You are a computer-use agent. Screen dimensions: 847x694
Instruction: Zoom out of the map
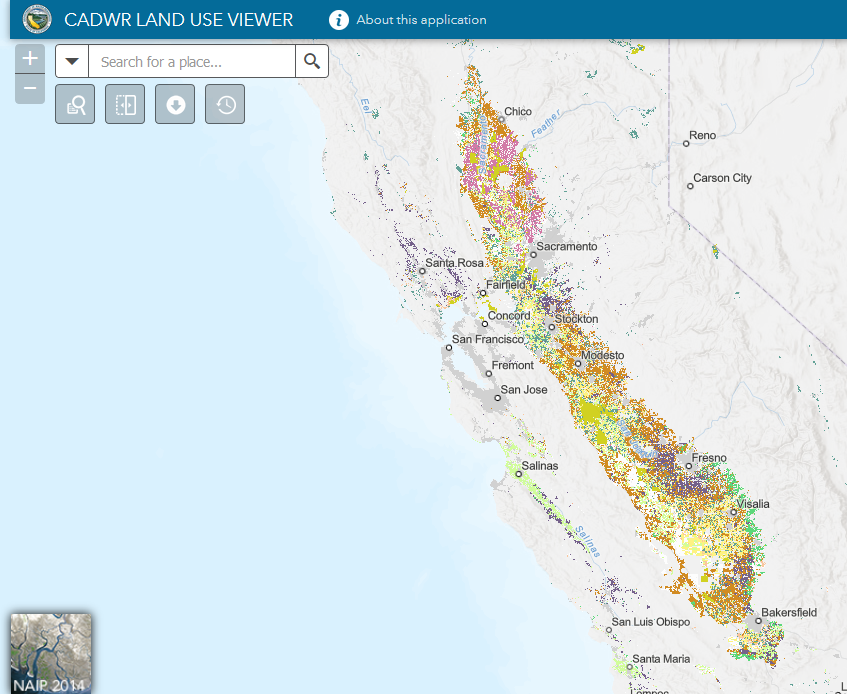click(x=30, y=89)
